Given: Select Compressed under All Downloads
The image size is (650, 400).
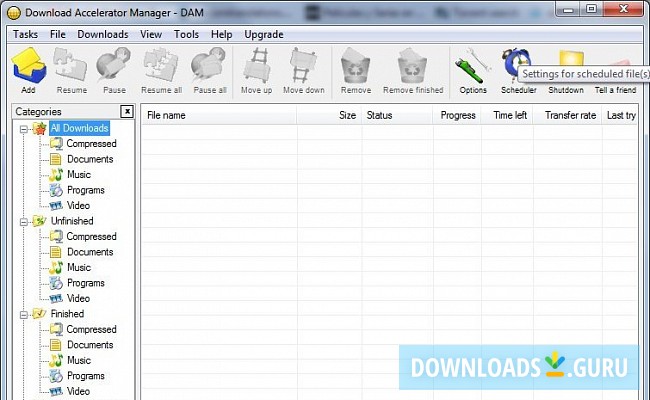Looking at the screenshot, I should point(91,143).
